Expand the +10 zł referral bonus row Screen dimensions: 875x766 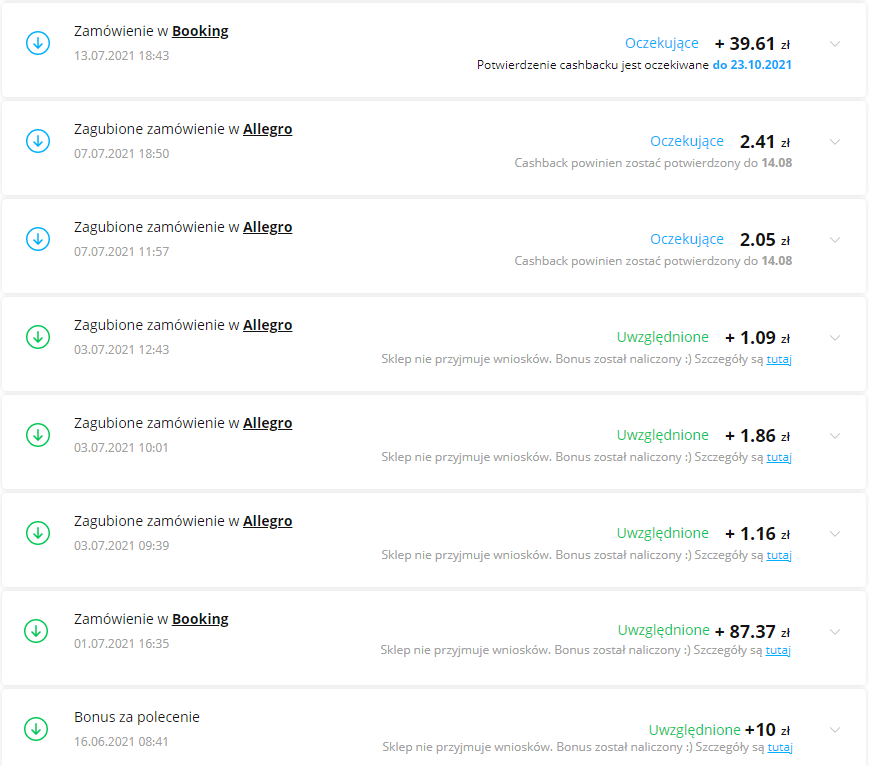[835, 730]
